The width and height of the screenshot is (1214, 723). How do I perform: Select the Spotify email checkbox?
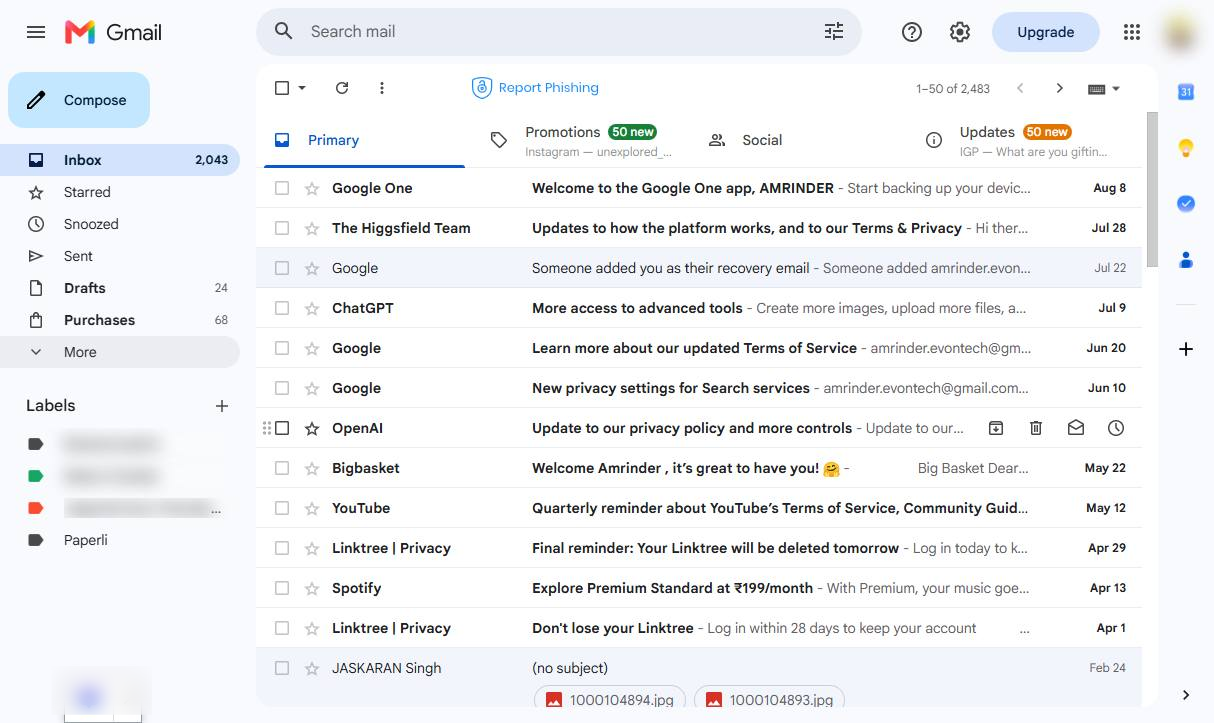point(282,588)
